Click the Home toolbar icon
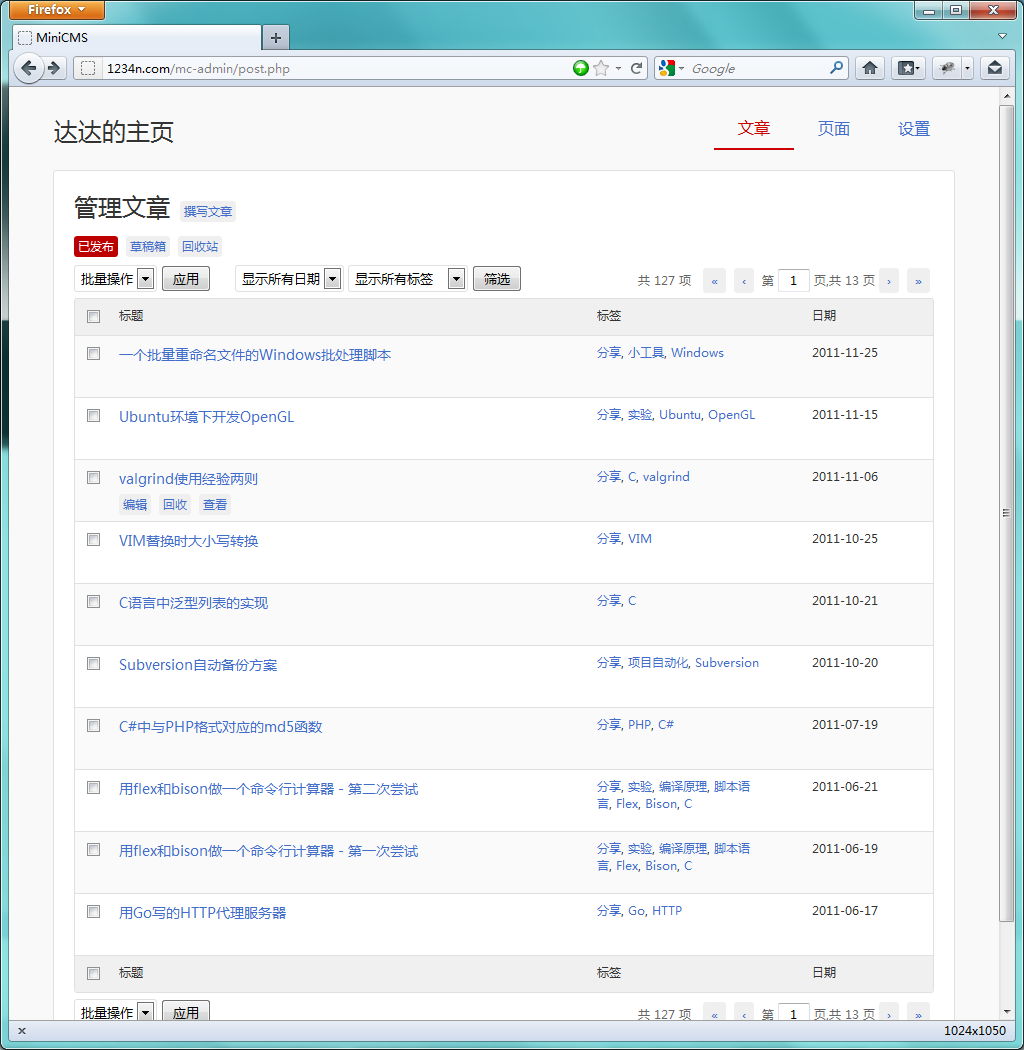Image resolution: width=1024 pixels, height=1050 pixels. [870, 68]
